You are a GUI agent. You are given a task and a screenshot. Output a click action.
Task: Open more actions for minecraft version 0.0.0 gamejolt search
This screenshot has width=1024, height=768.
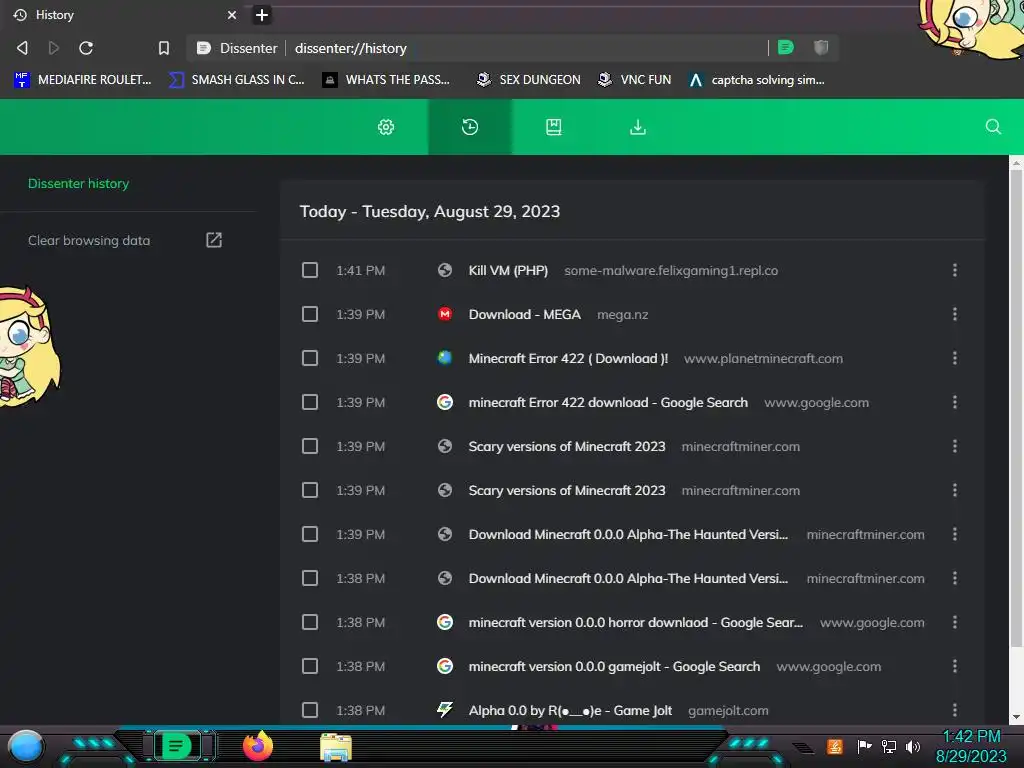[x=955, y=666]
